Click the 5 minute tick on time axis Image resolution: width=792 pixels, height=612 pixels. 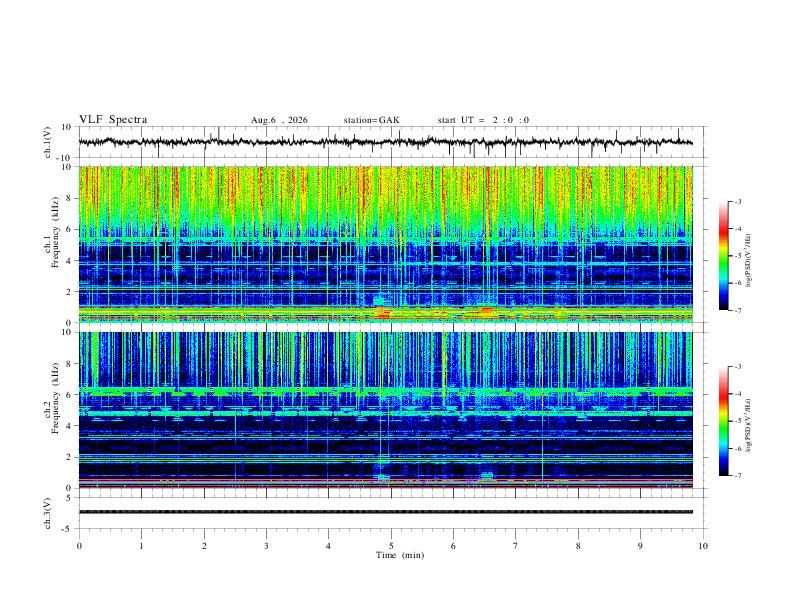click(x=391, y=546)
